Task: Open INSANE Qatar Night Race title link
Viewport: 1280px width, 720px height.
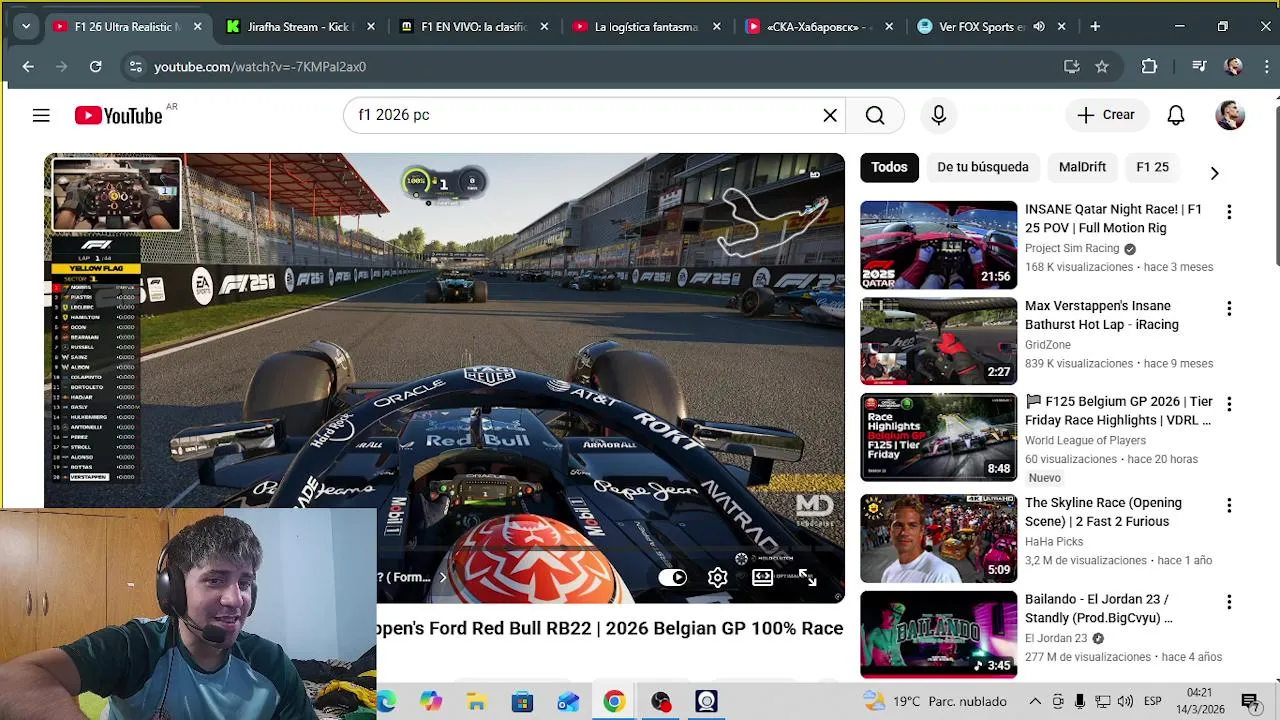Action: pos(1113,219)
